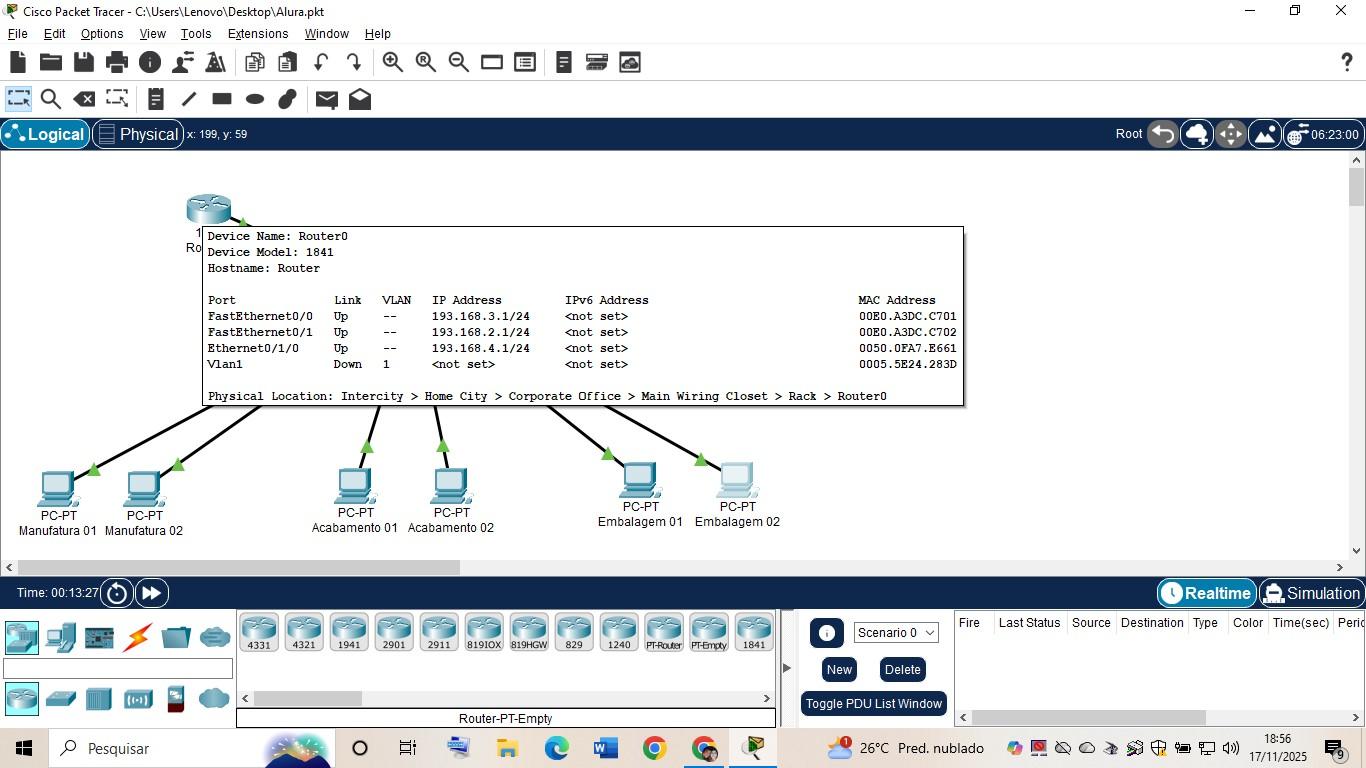1366x768 pixels.
Task: Reset zoom with the R magnifier icon
Action: tap(426, 62)
